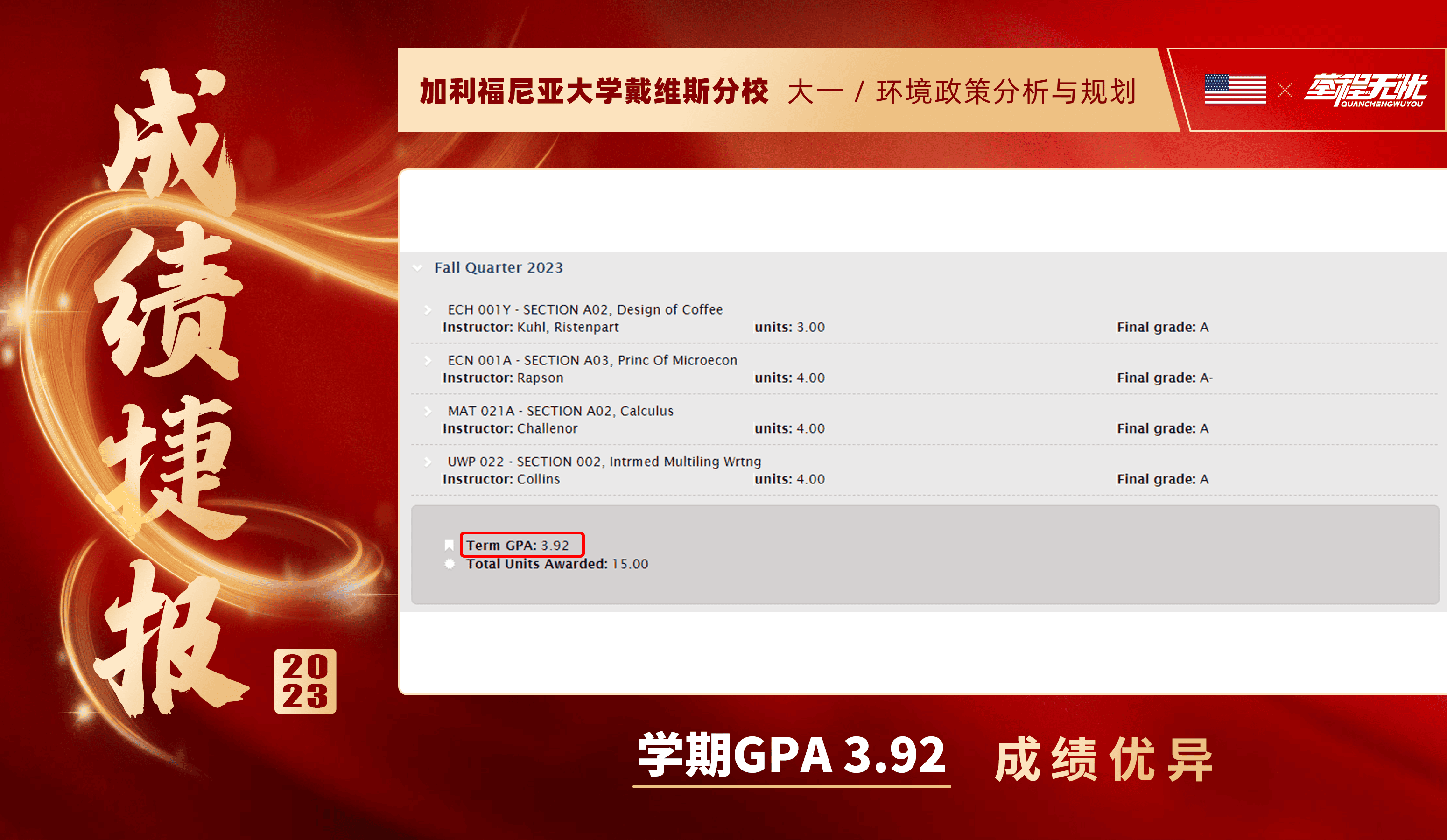Screen dimensions: 1447x840
Task: Click the X symbol between flag and logo
Action: pos(1285,90)
